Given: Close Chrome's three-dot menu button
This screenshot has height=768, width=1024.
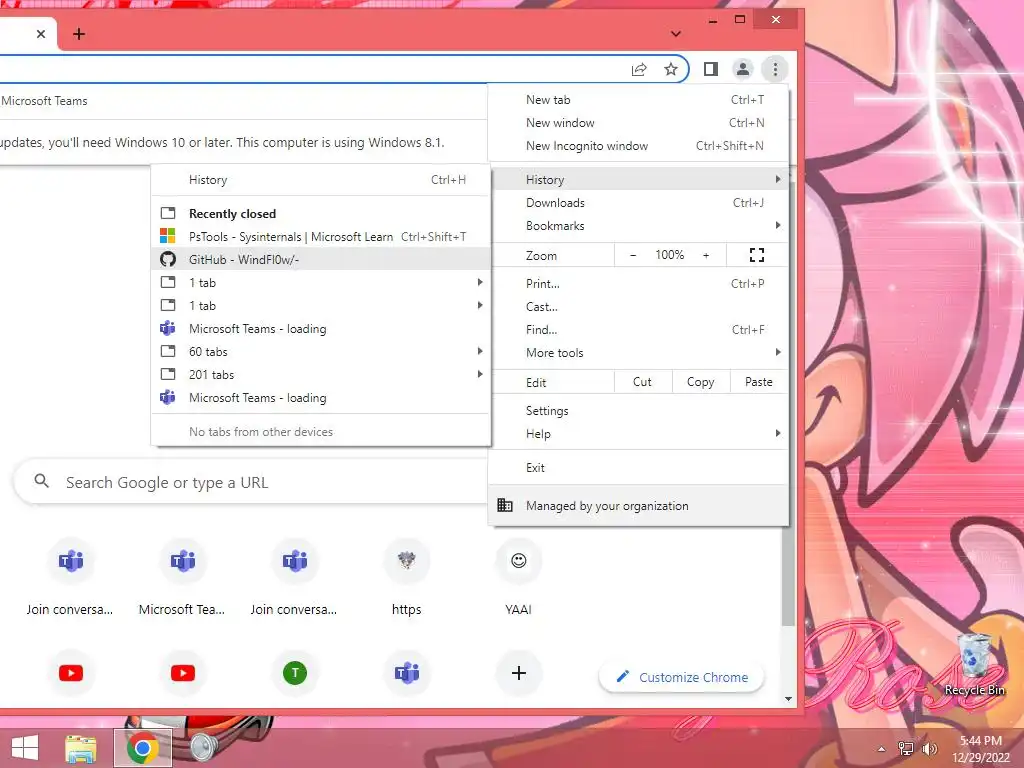Looking at the screenshot, I should [x=775, y=69].
